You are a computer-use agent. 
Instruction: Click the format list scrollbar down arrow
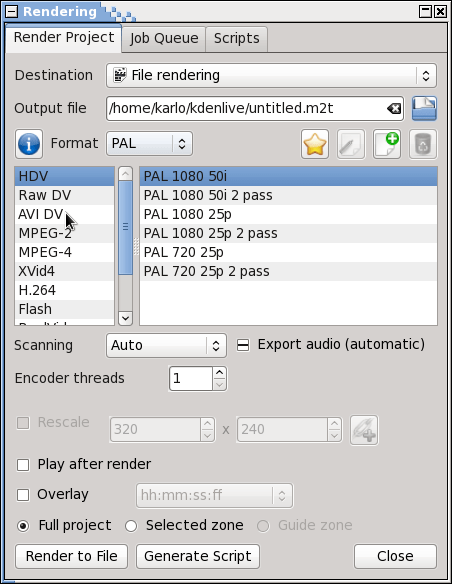[x=125, y=318]
